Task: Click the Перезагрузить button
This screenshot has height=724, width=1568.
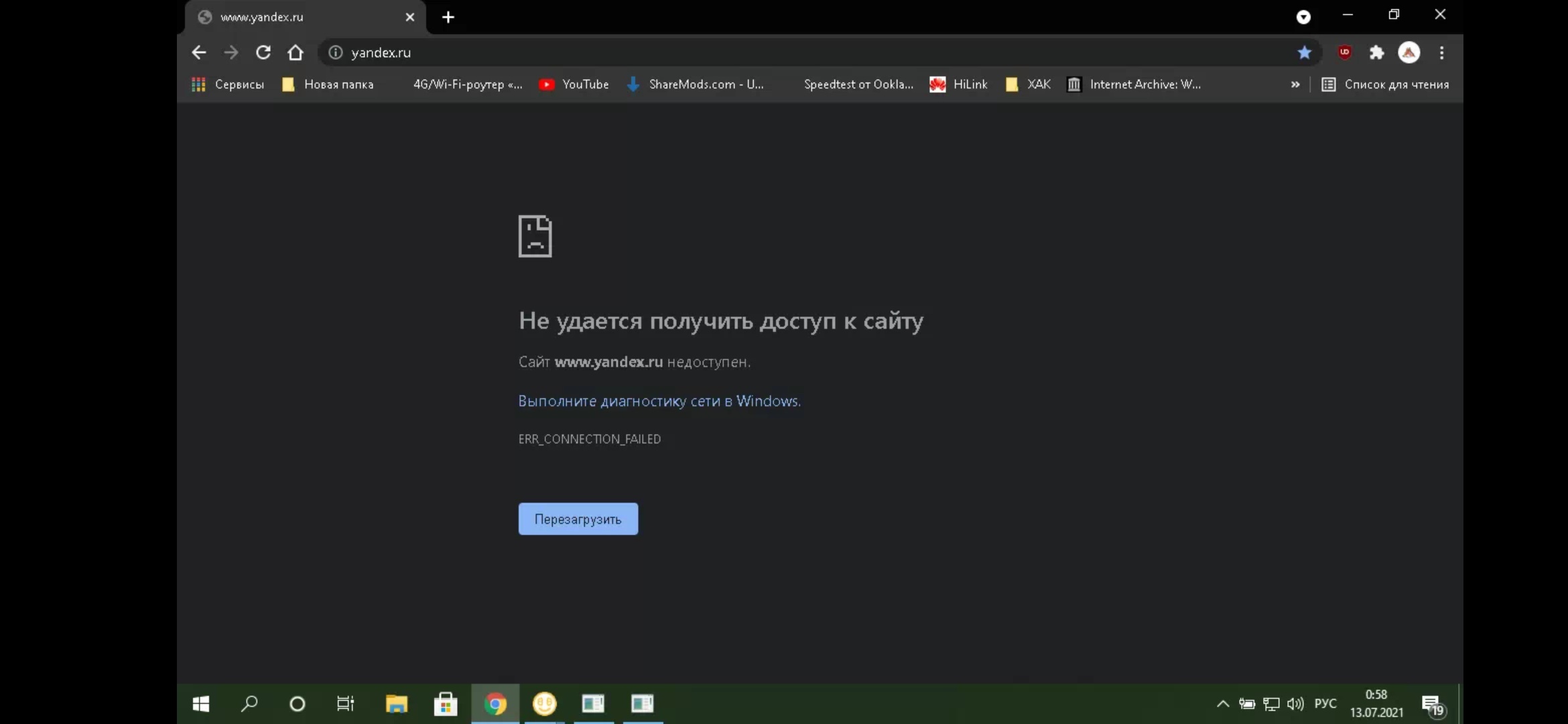Action: pyautogui.click(x=578, y=519)
